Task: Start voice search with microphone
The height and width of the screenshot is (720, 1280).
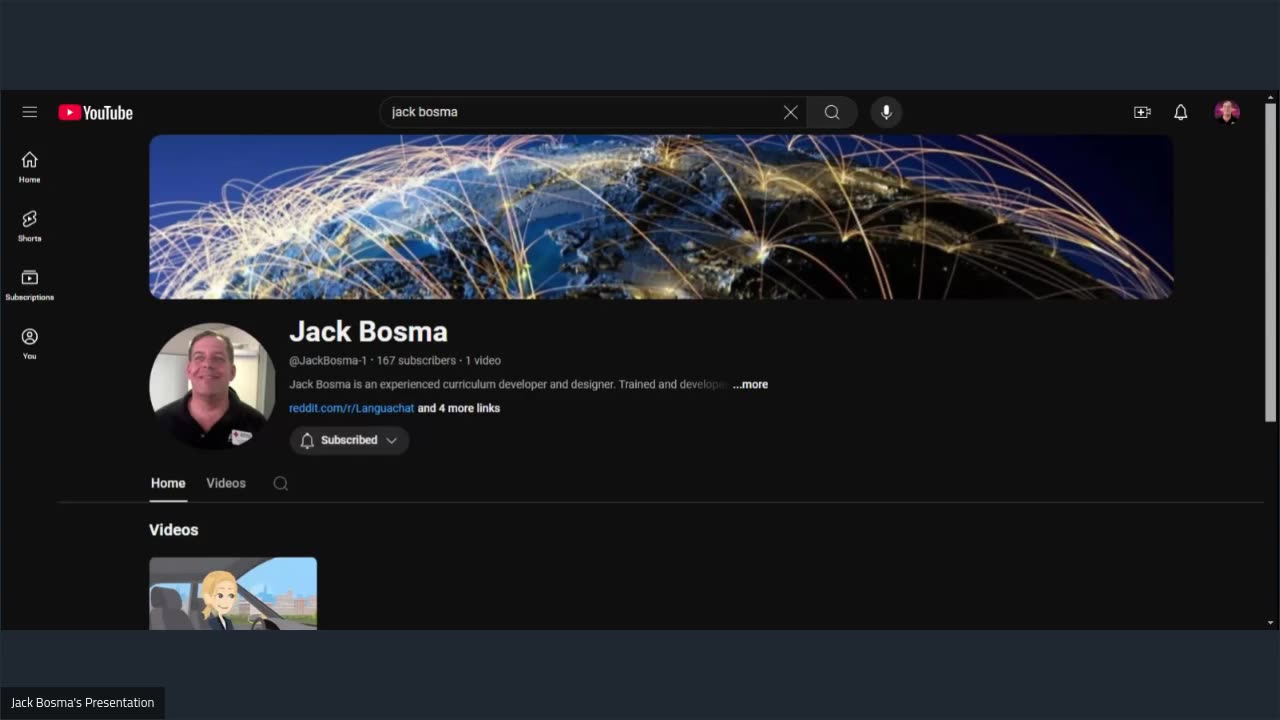Action: pos(886,112)
